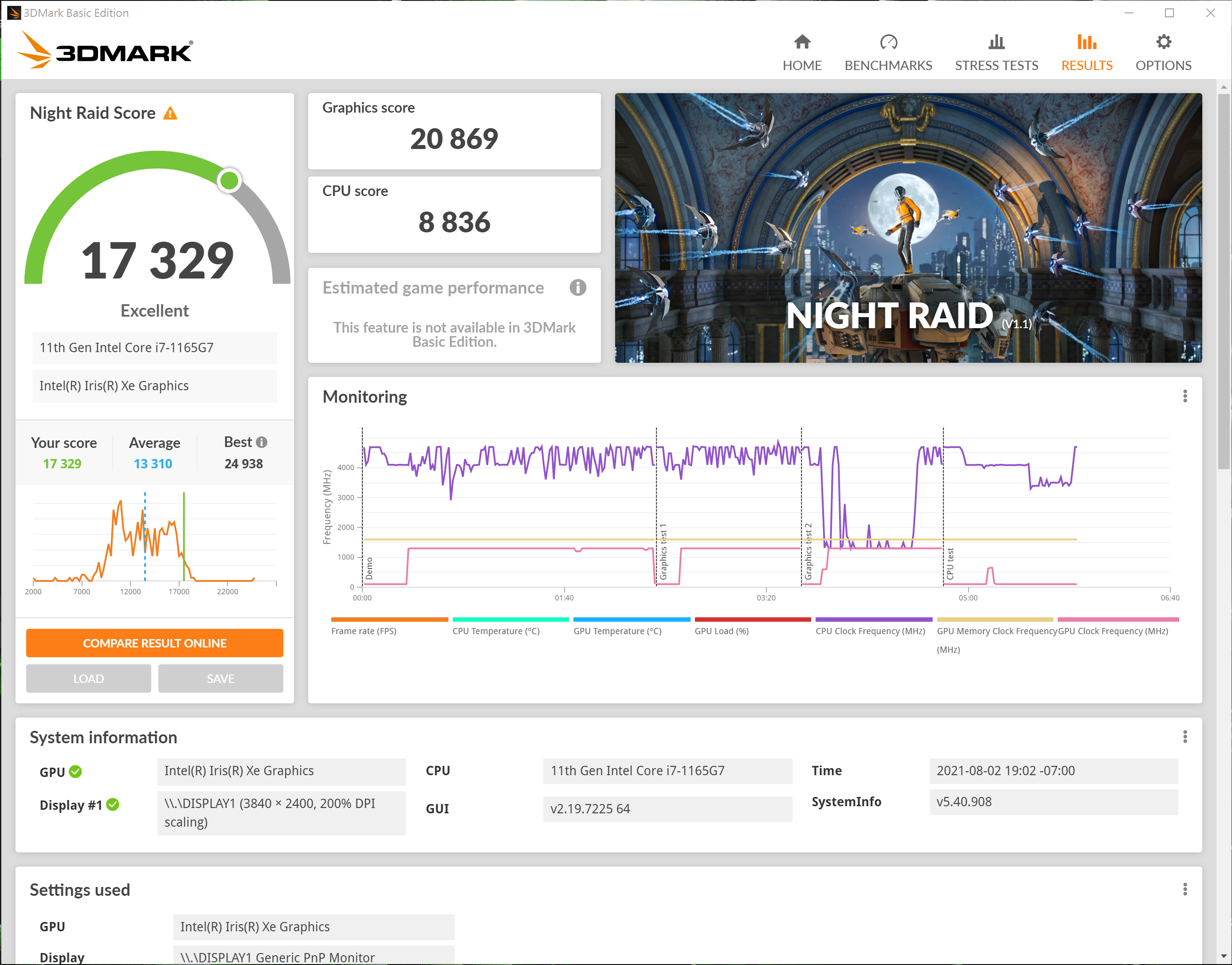Viewport: 1232px width, 965px height.
Task: Open Monitoring panel three-dot menu
Action: [x=1185, y=396]
